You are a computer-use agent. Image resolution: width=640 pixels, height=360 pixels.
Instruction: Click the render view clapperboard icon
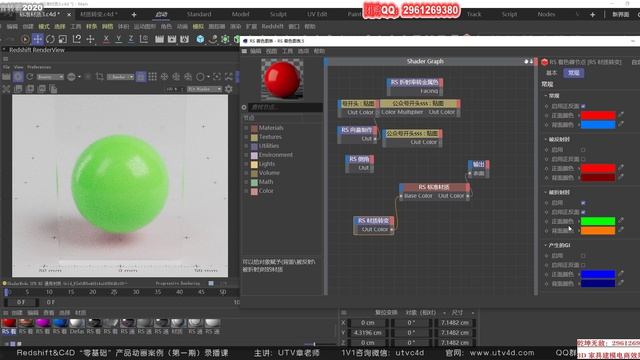(159, 39)
